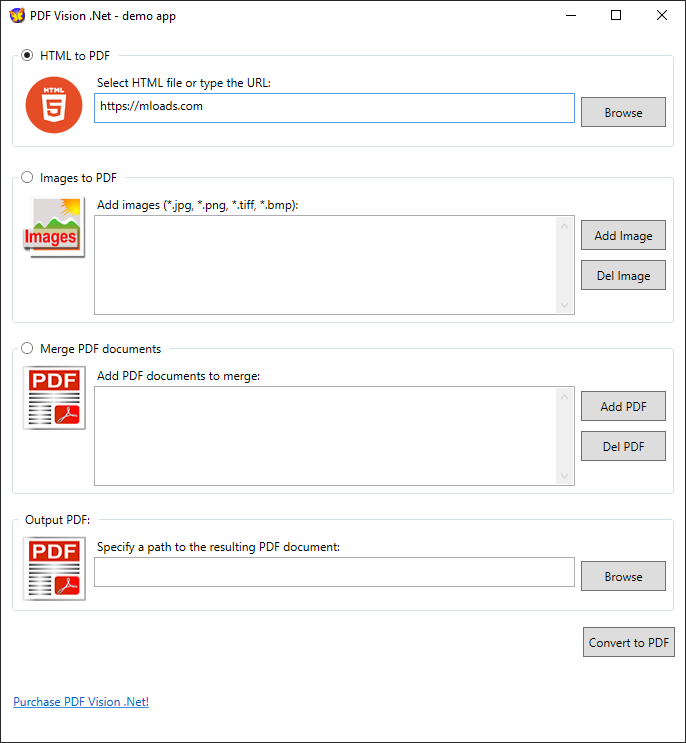Click the down arrow of images list scrollbar

point(565,305)
